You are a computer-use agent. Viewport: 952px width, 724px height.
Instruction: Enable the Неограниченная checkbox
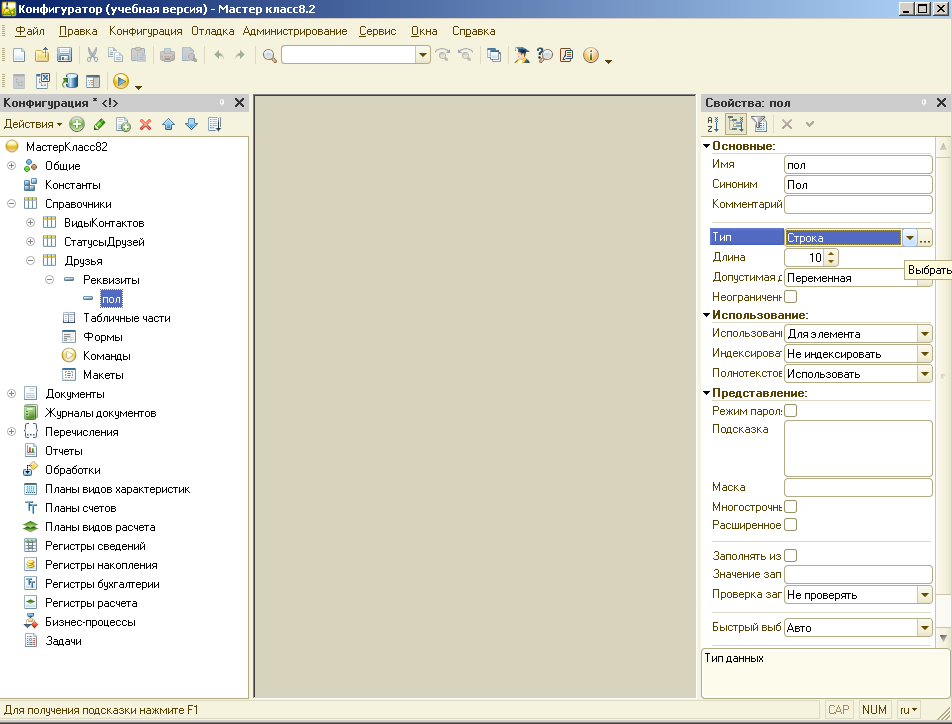(x=791, y=297)
